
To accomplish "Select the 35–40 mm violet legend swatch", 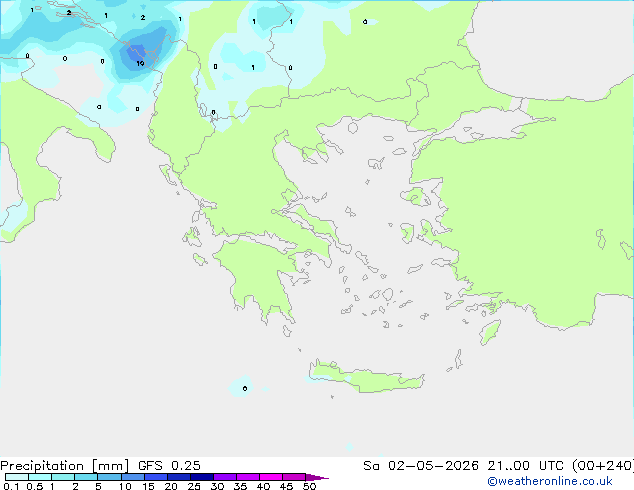I will click(x=248, y=477).
